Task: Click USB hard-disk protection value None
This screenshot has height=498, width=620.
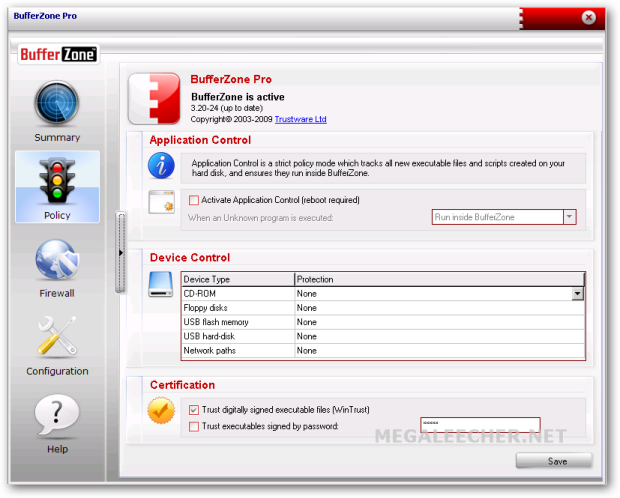Action: coord(307,336)
